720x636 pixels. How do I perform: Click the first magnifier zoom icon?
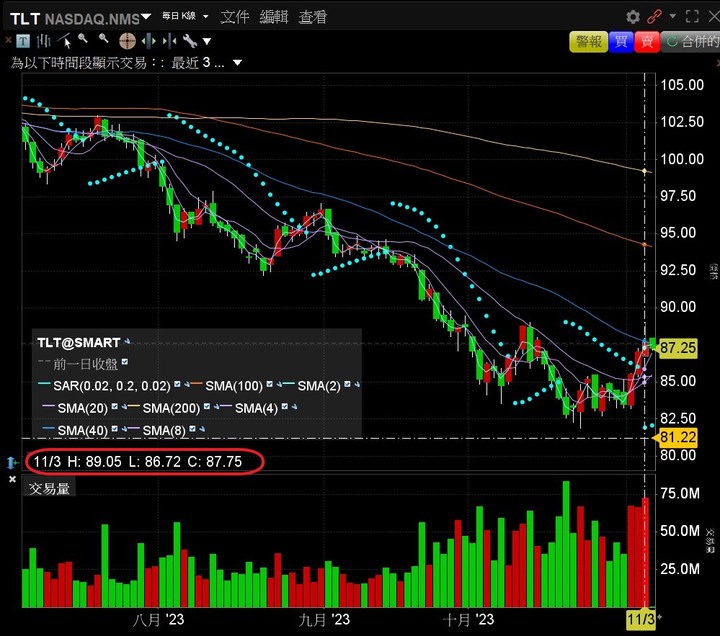(83, 39)
